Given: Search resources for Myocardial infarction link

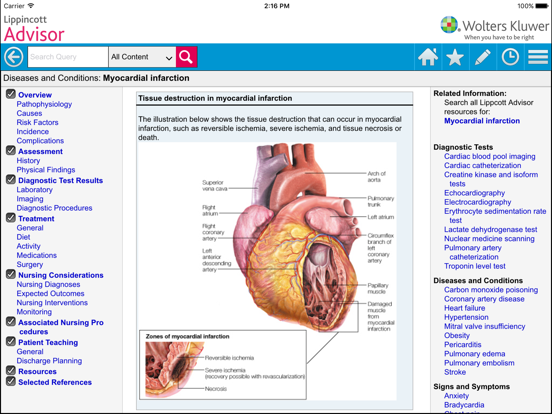Looking at the screenshot, I should (482, 121).
